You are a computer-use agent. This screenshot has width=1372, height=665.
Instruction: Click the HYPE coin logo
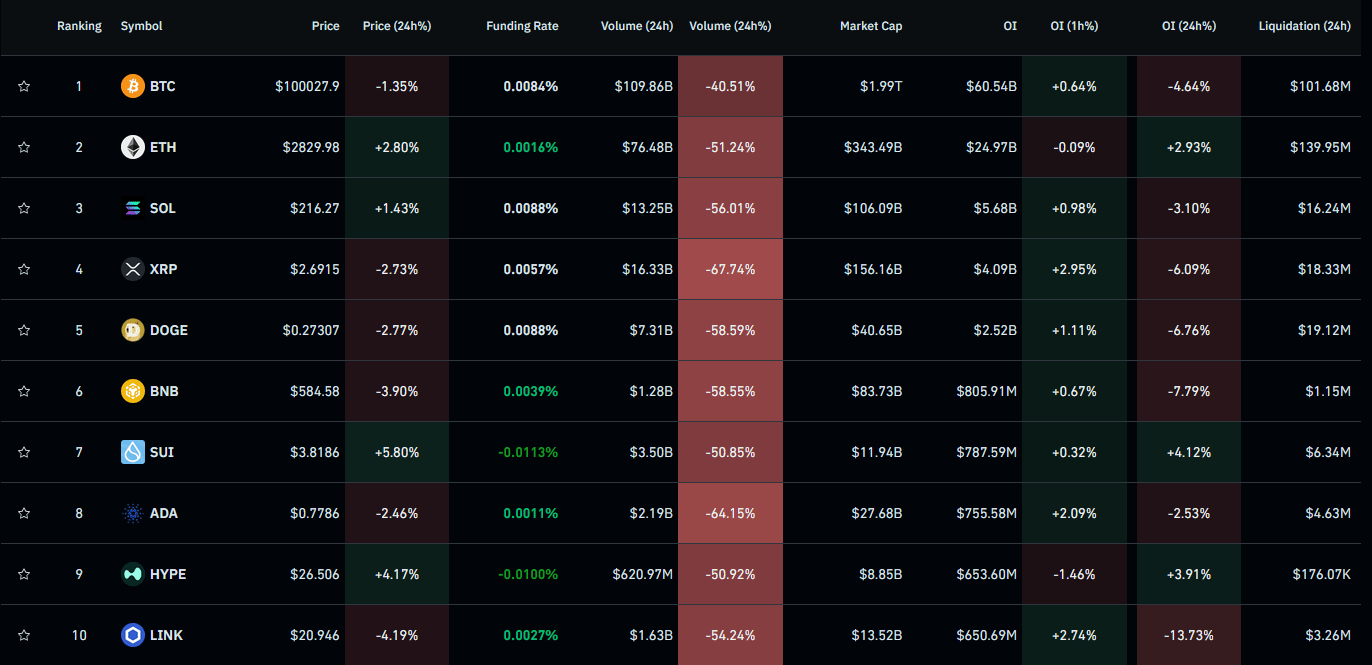[x=133, y=575]
